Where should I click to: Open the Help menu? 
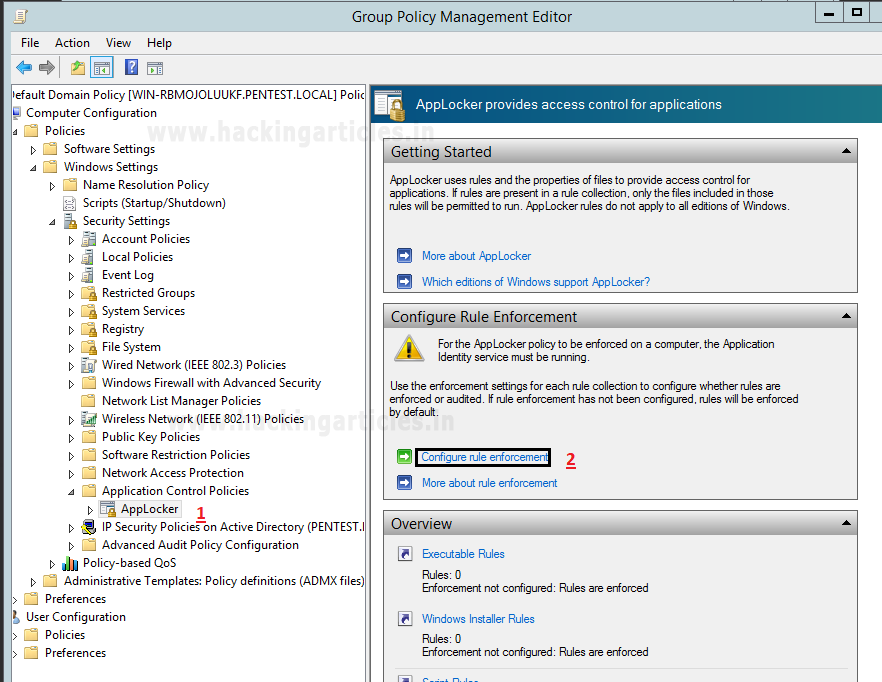159,43
